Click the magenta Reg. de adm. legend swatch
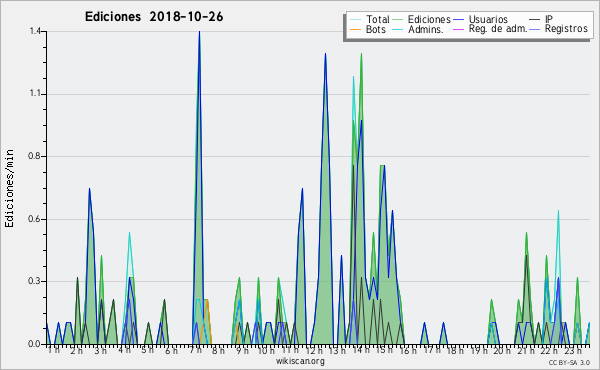The height and width of the screenshot is (370, 600). 458,29
